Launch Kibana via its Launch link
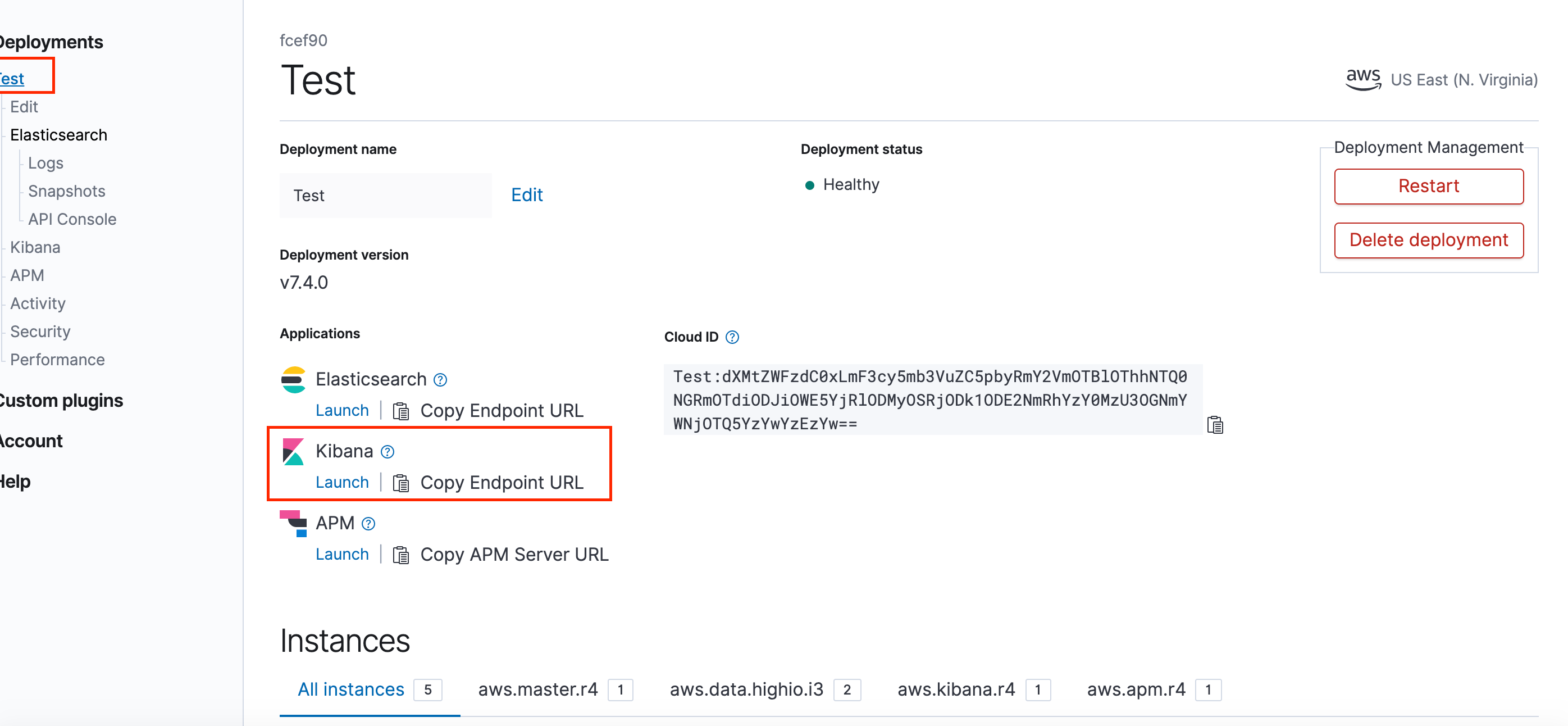Image resolution: width=1568 pixels, height=726 pixels. [x=342, y=482]
